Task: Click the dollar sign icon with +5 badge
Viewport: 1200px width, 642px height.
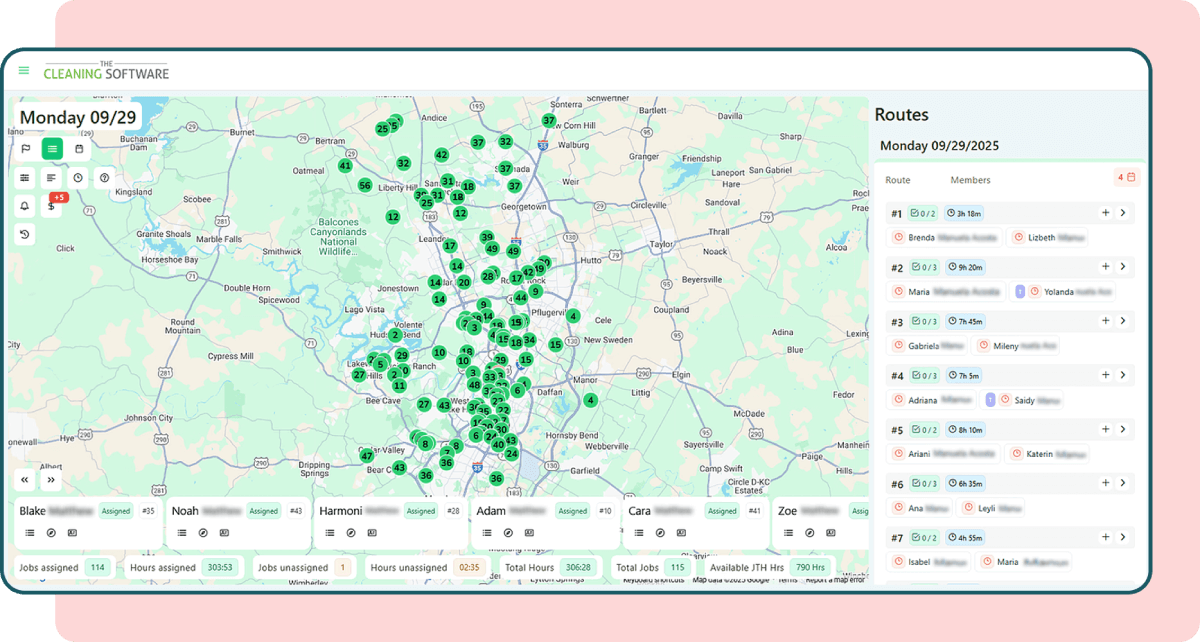Action: click(53, 206)
